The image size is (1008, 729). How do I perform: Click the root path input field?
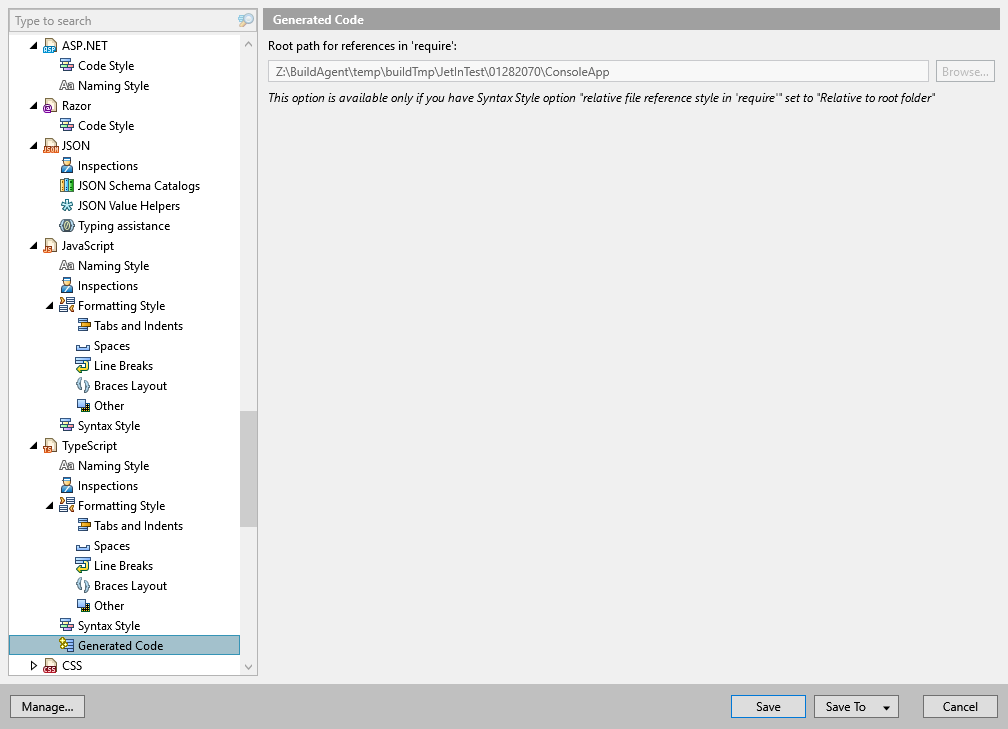click(x=600, y=71)
